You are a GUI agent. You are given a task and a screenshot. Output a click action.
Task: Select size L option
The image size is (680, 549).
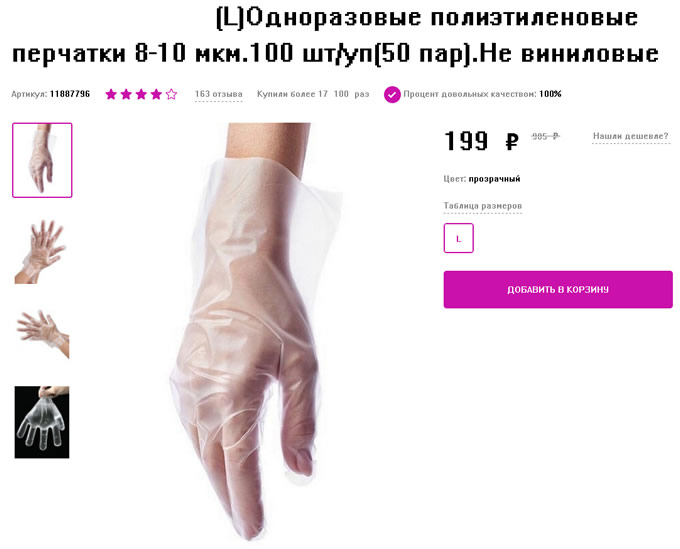point(458,238)
